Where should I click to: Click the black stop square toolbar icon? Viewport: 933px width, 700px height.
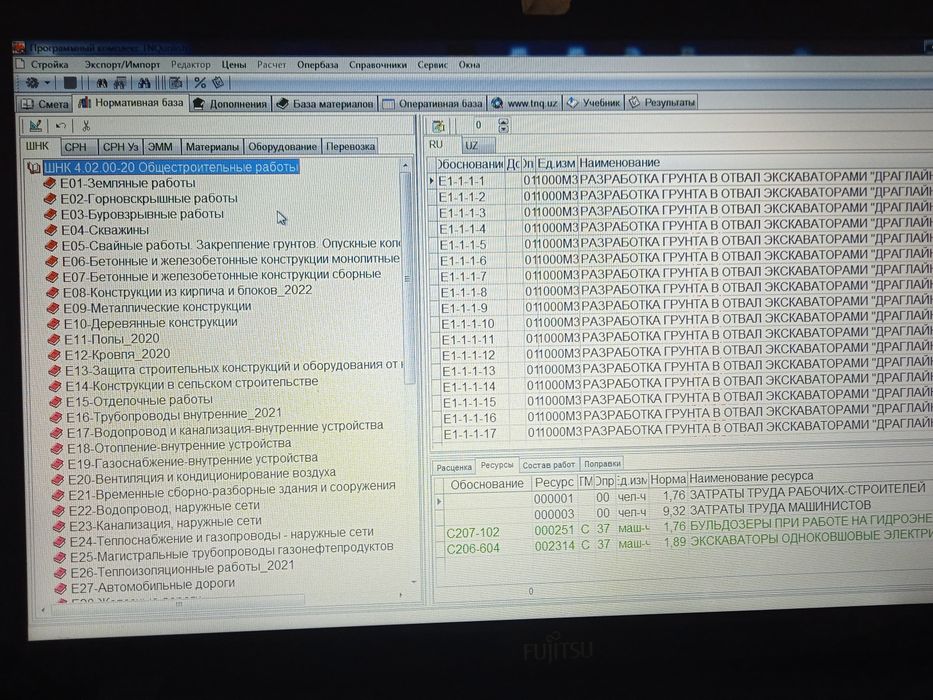pyautogui.click(x=70, y=83)
